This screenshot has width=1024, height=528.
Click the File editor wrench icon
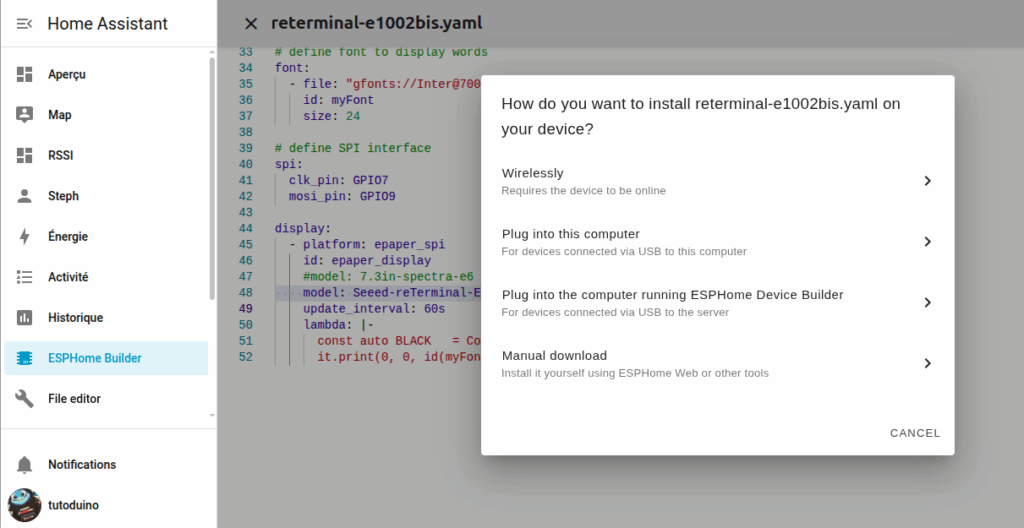tap(25, 399)
